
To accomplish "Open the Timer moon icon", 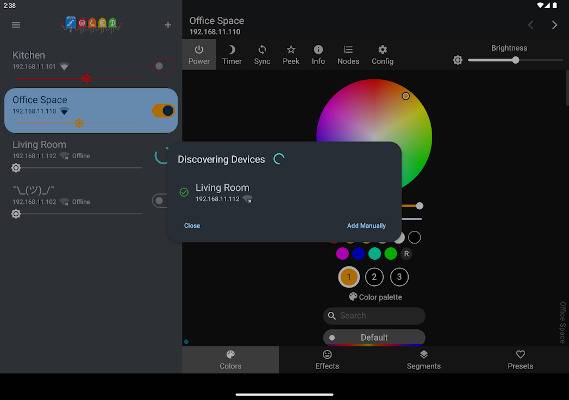I will (x=232, y=49).
